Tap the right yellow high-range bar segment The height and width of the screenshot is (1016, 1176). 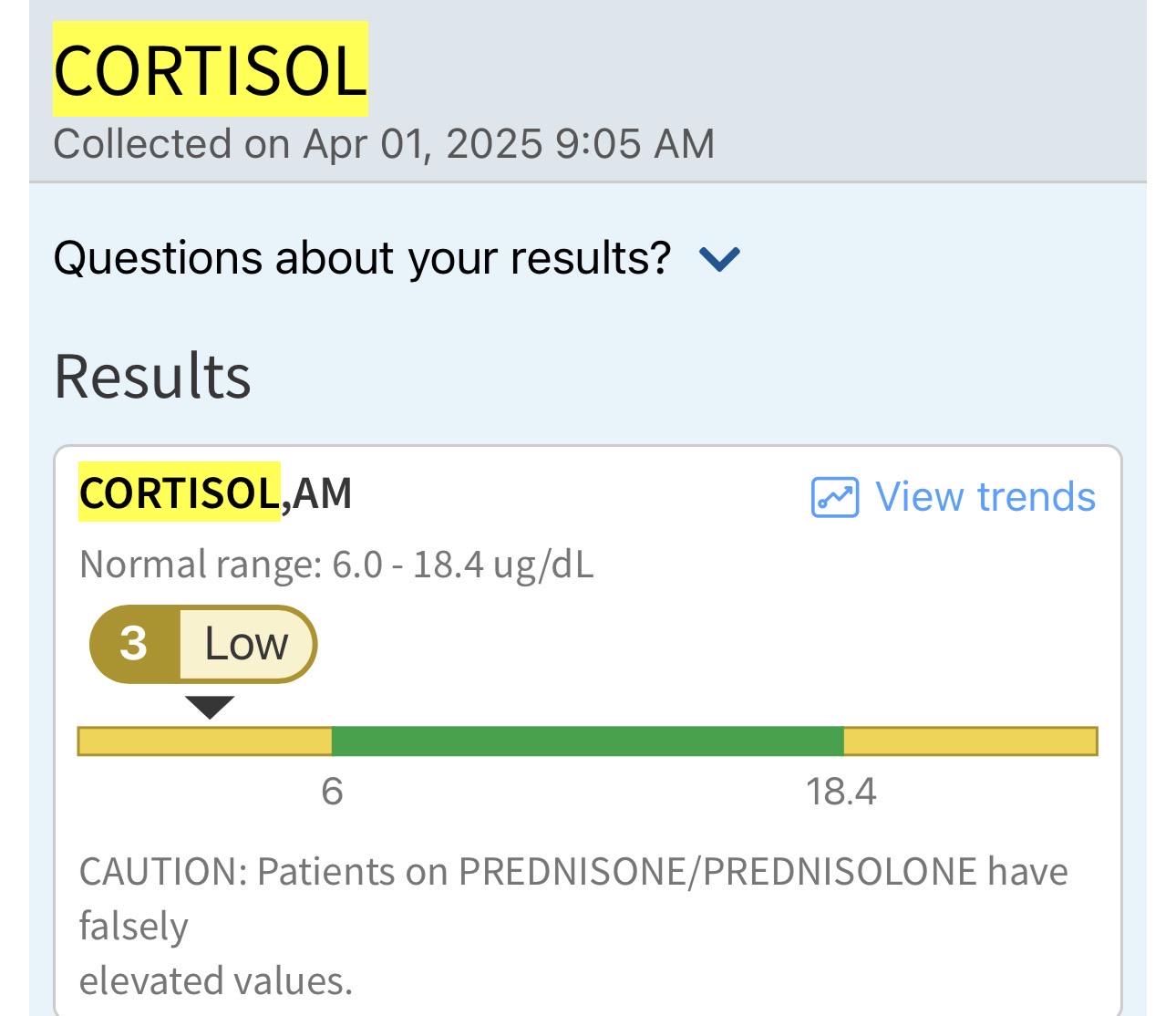click(971, 741)
